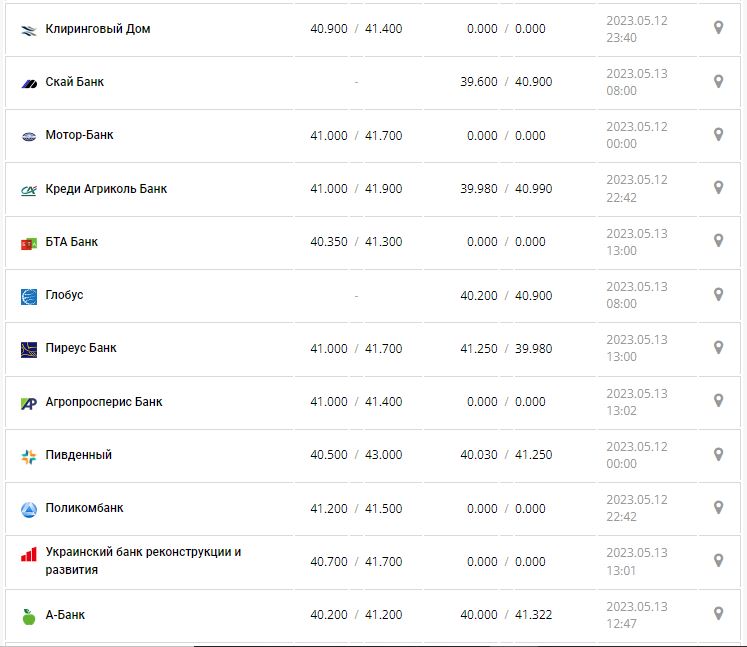This screenshot has width=747, height=647.
Task: Click the Агропросперис Банк logo
Action: click(28, 402)
